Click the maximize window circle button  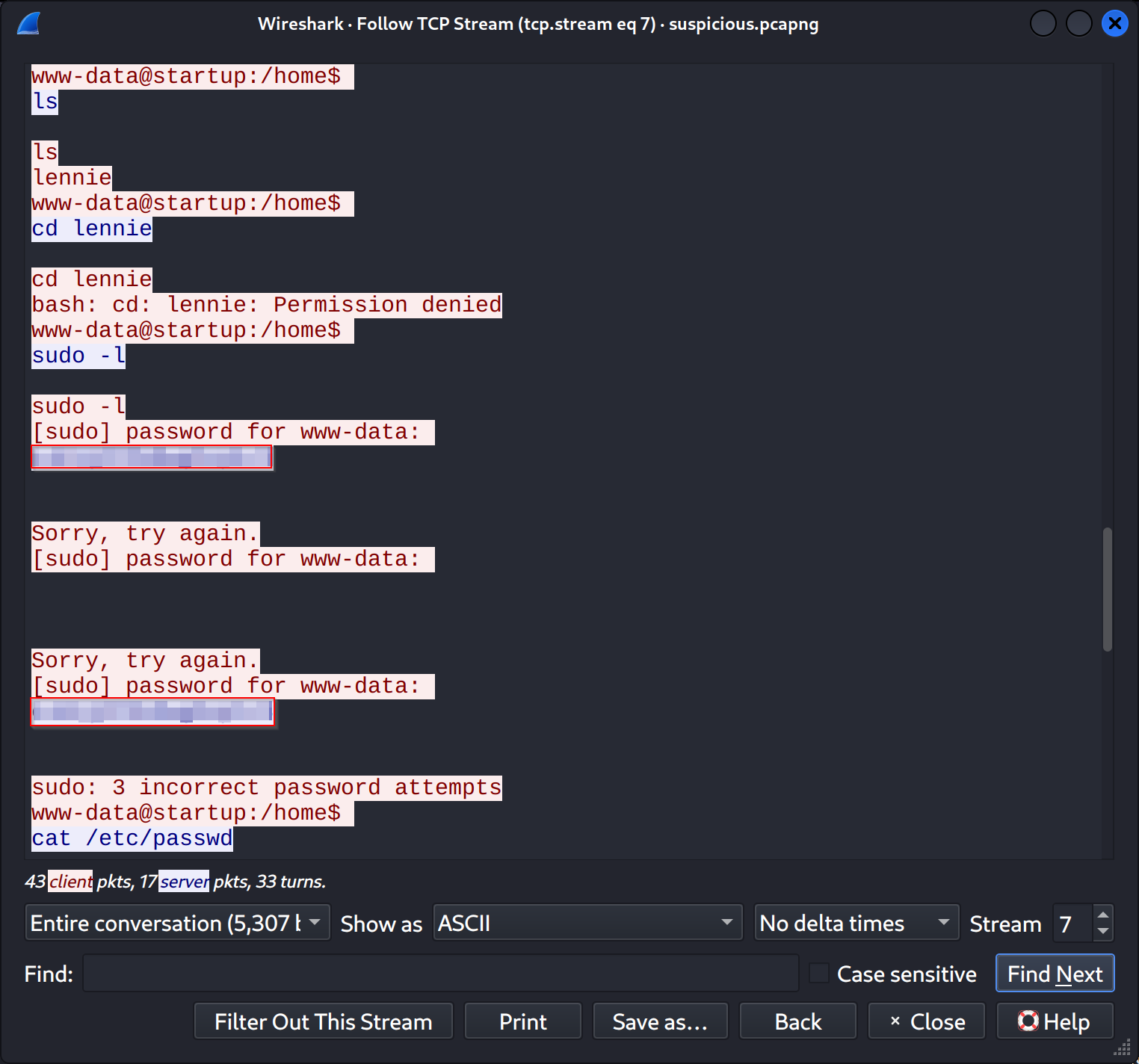[1078, 24]
